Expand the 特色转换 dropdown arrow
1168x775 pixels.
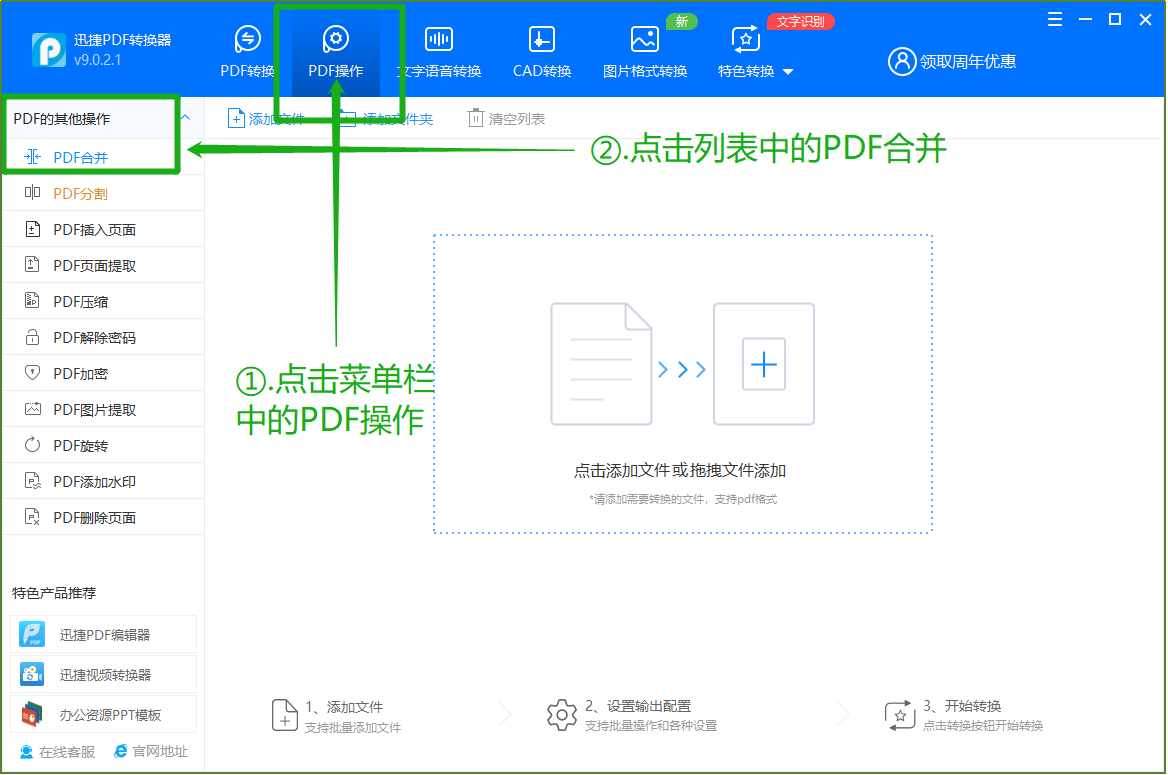click(788, 72)
